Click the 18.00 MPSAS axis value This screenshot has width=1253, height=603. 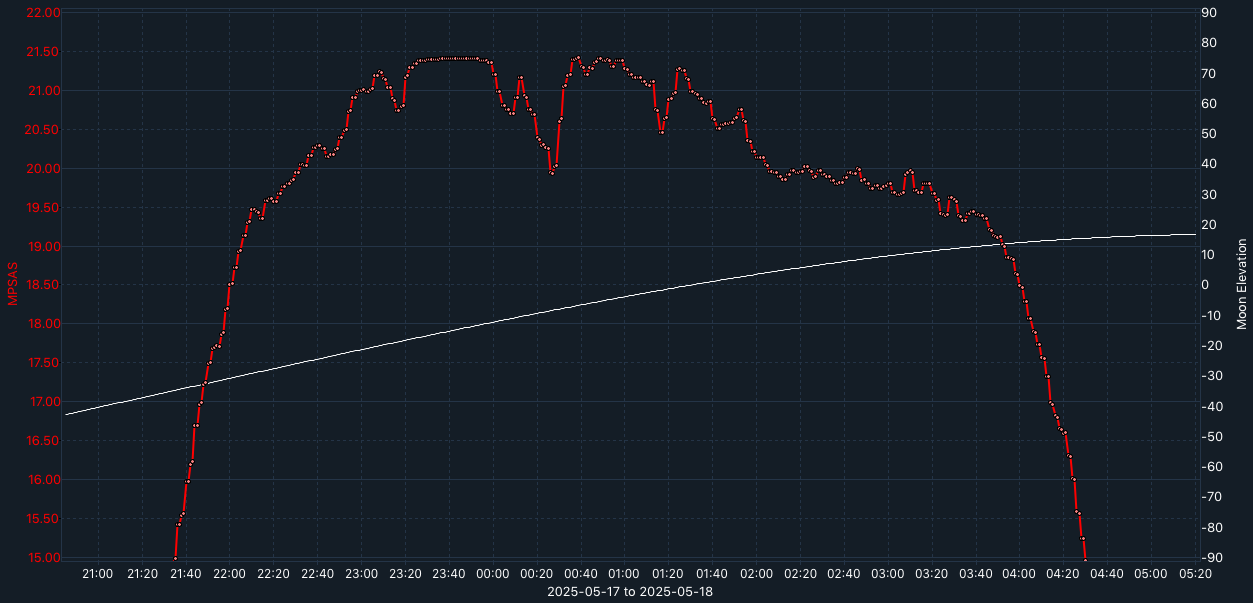pos(44,324)
